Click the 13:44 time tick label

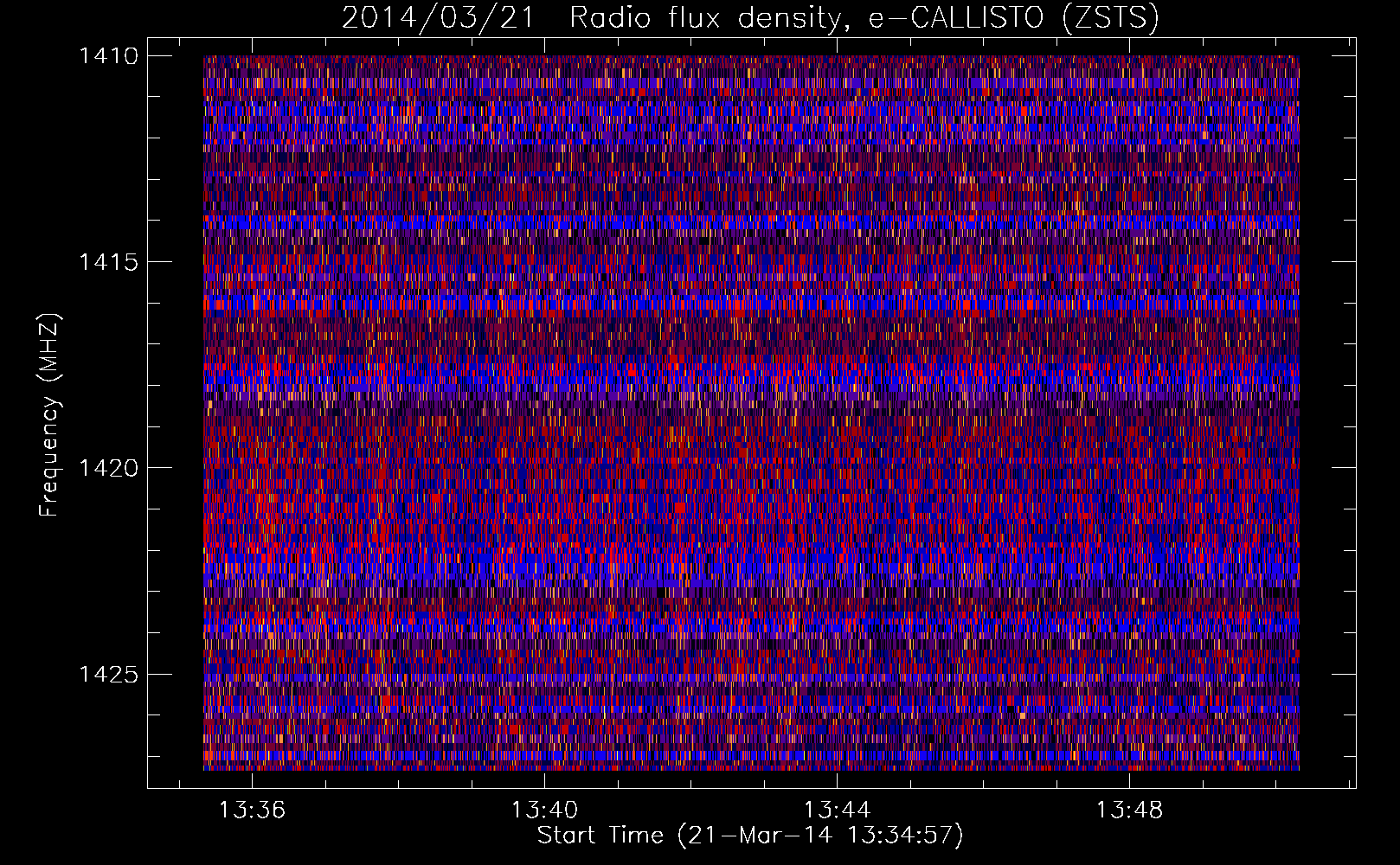tap(837, 811)
